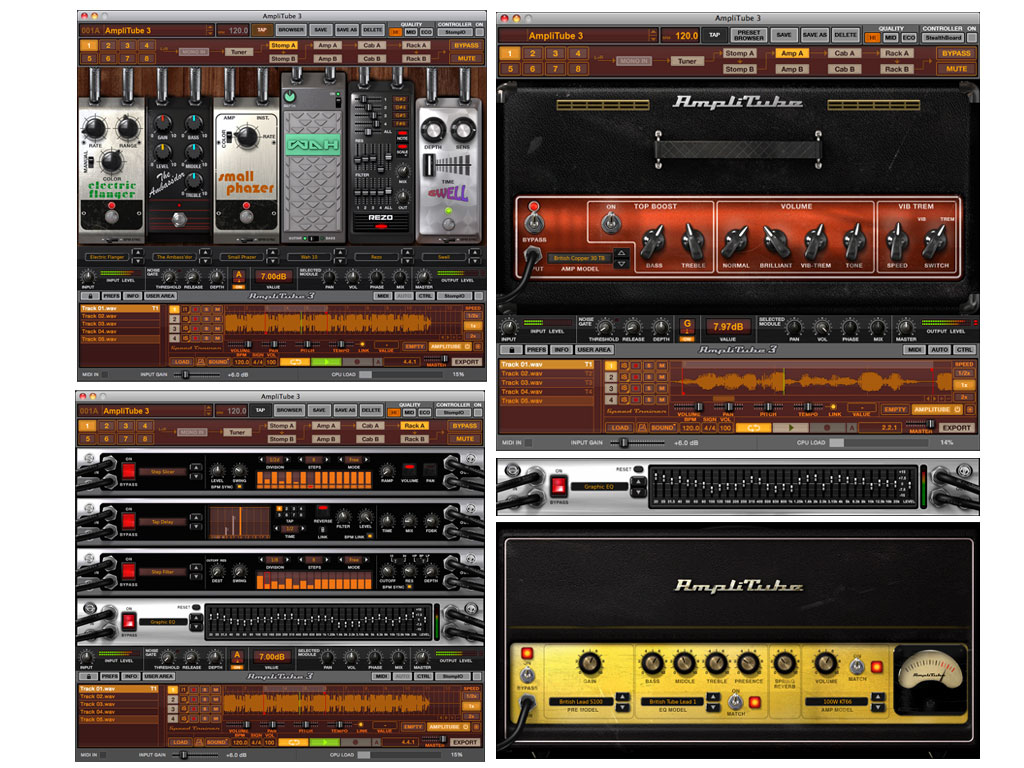The height and width of the screenshot is (768, 1024).
Task: Click the StealthBoard controller button
Action: tap(945, 35)
